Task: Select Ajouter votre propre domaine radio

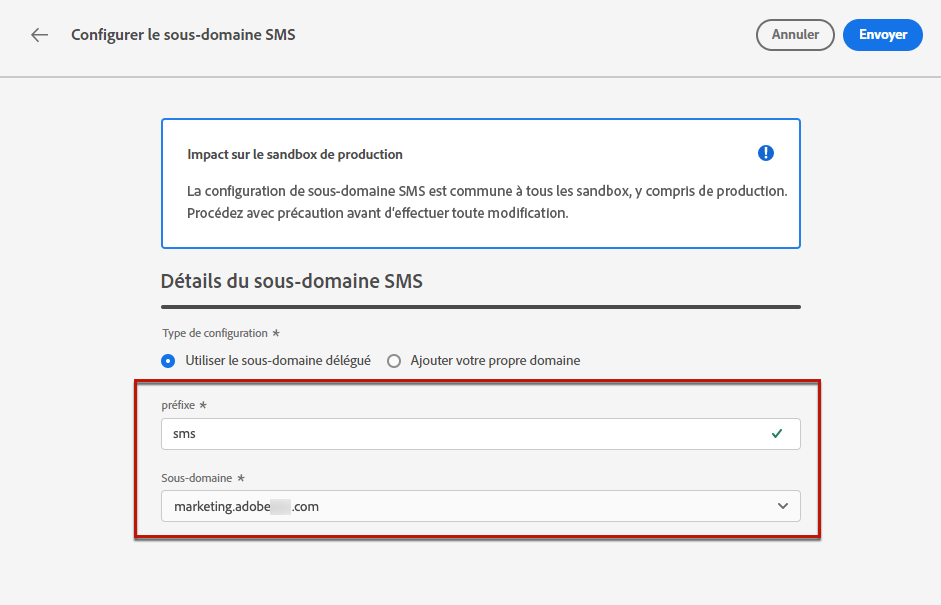Action: click(394, 361)
